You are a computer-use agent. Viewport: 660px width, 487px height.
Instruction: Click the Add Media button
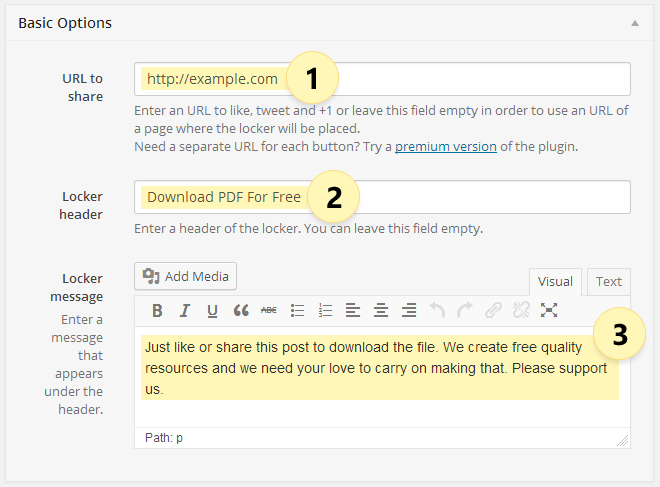[186, 276]
